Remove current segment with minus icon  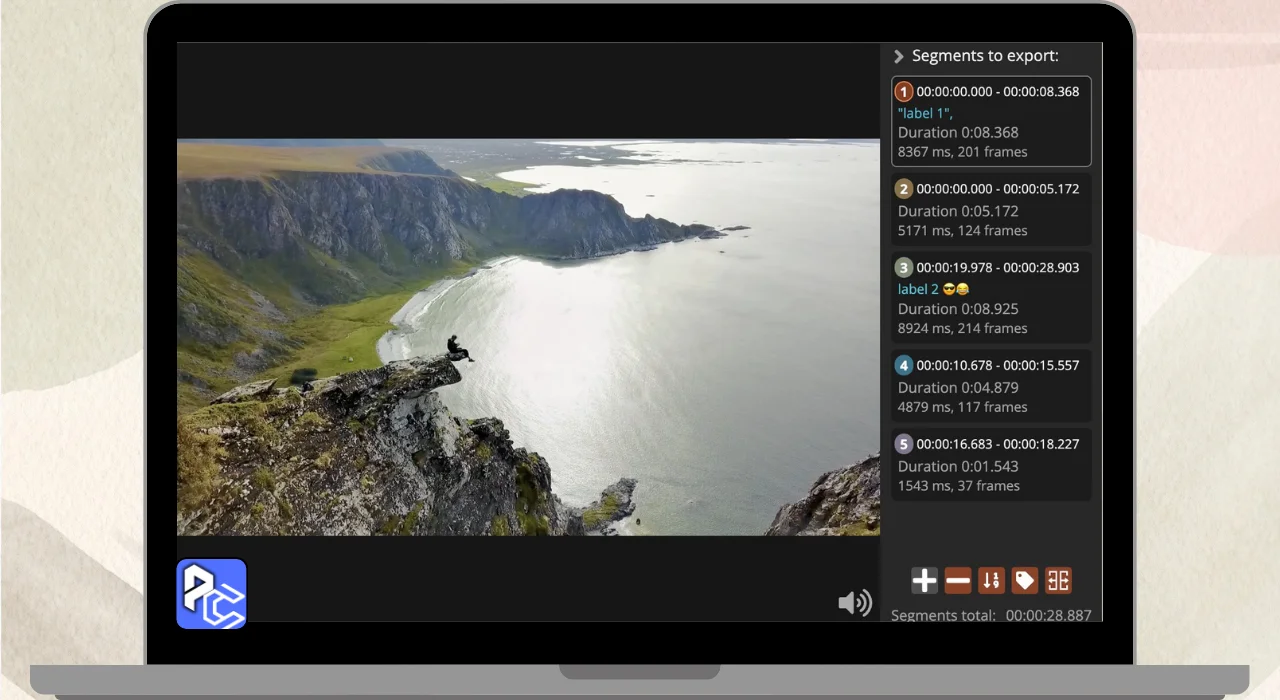958,580
